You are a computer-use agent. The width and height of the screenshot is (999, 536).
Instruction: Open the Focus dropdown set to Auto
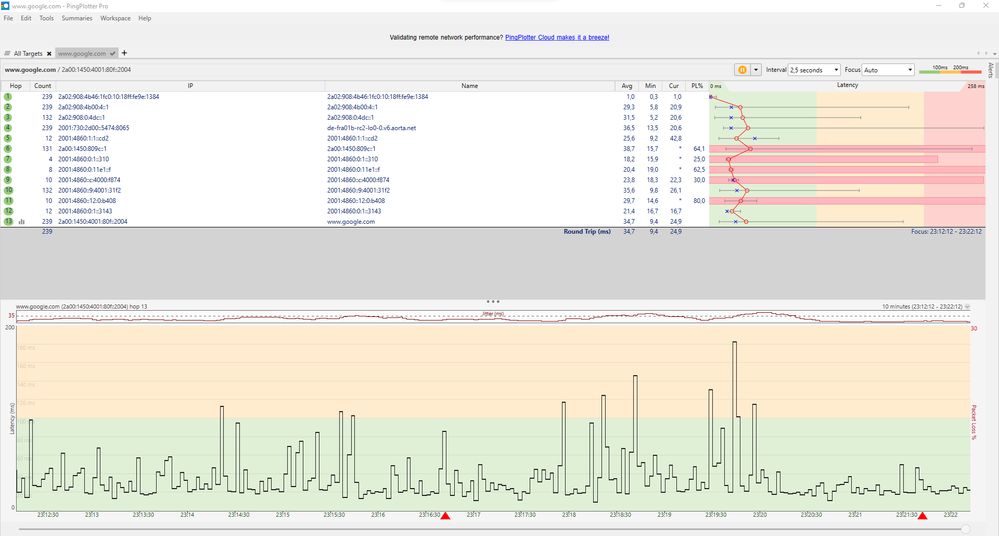click(x=889, y=70)
